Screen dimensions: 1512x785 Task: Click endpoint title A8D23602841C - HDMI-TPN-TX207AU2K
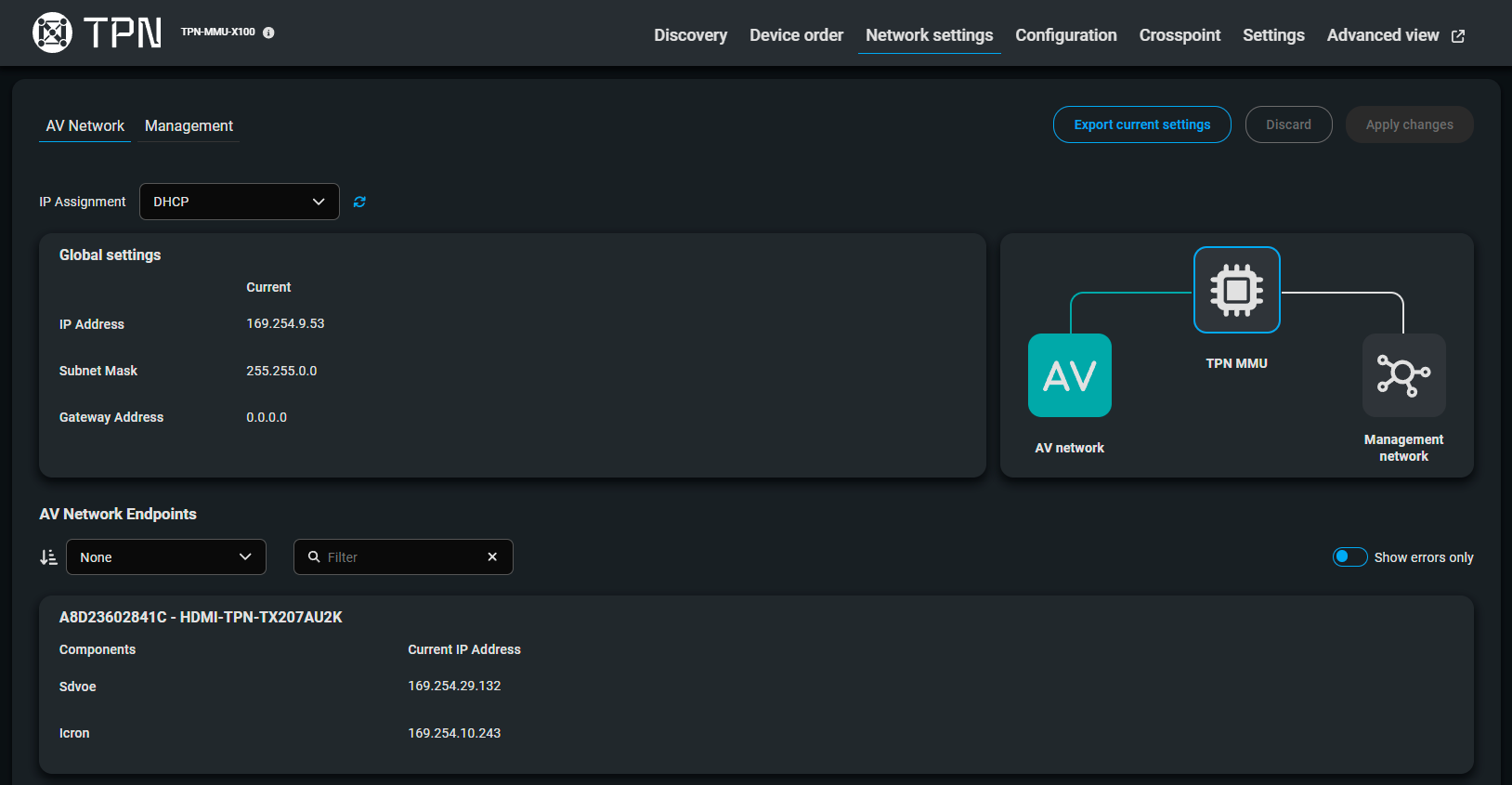click(x=201, y=617)
